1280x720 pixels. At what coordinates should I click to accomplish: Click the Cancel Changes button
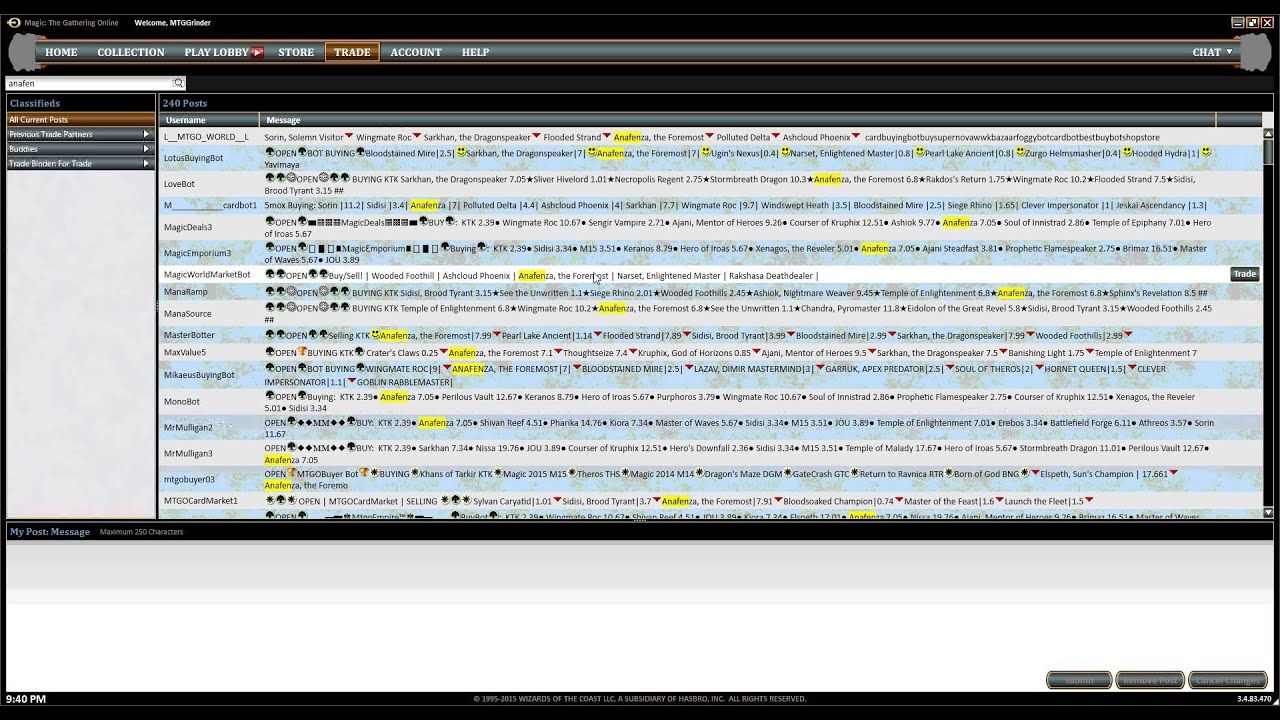click(1227, 680)
